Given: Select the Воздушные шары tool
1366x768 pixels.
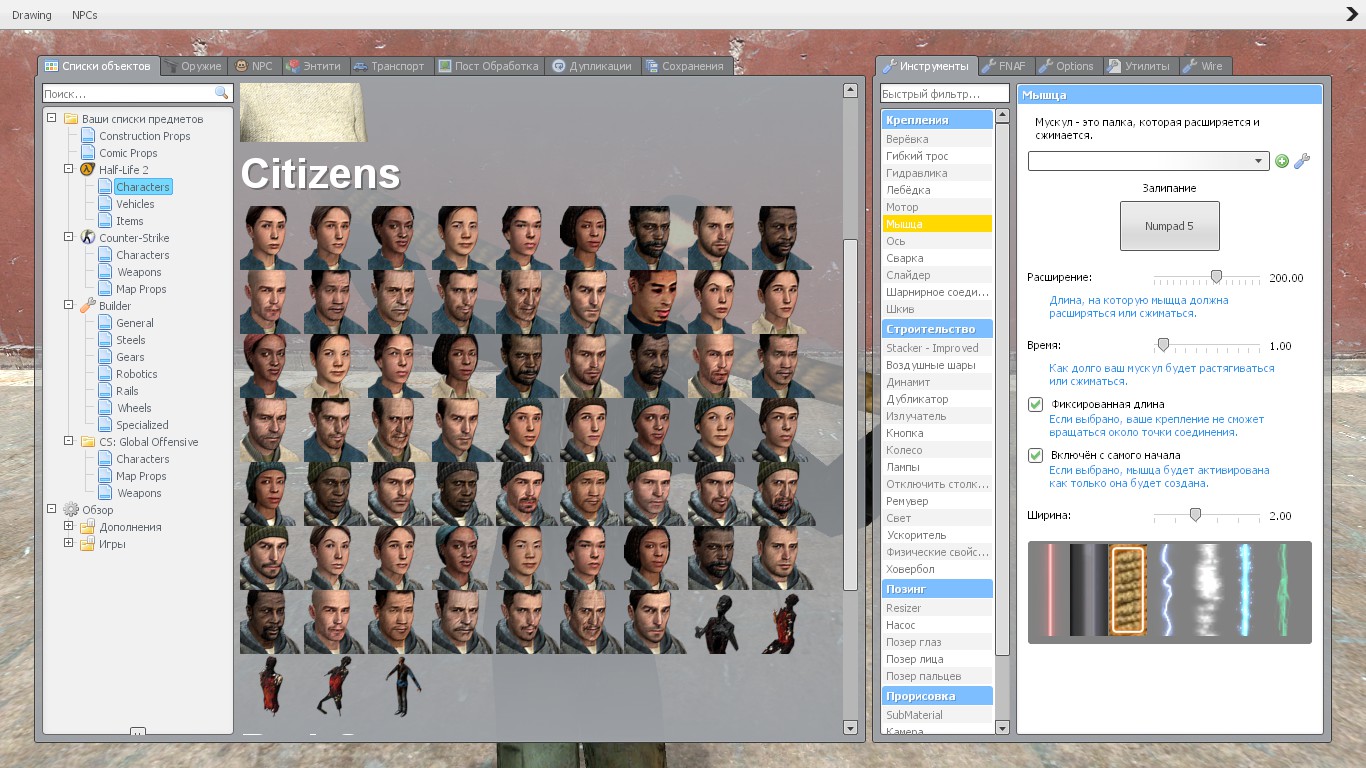Looking at the screenshot, I should pos(937,365).
